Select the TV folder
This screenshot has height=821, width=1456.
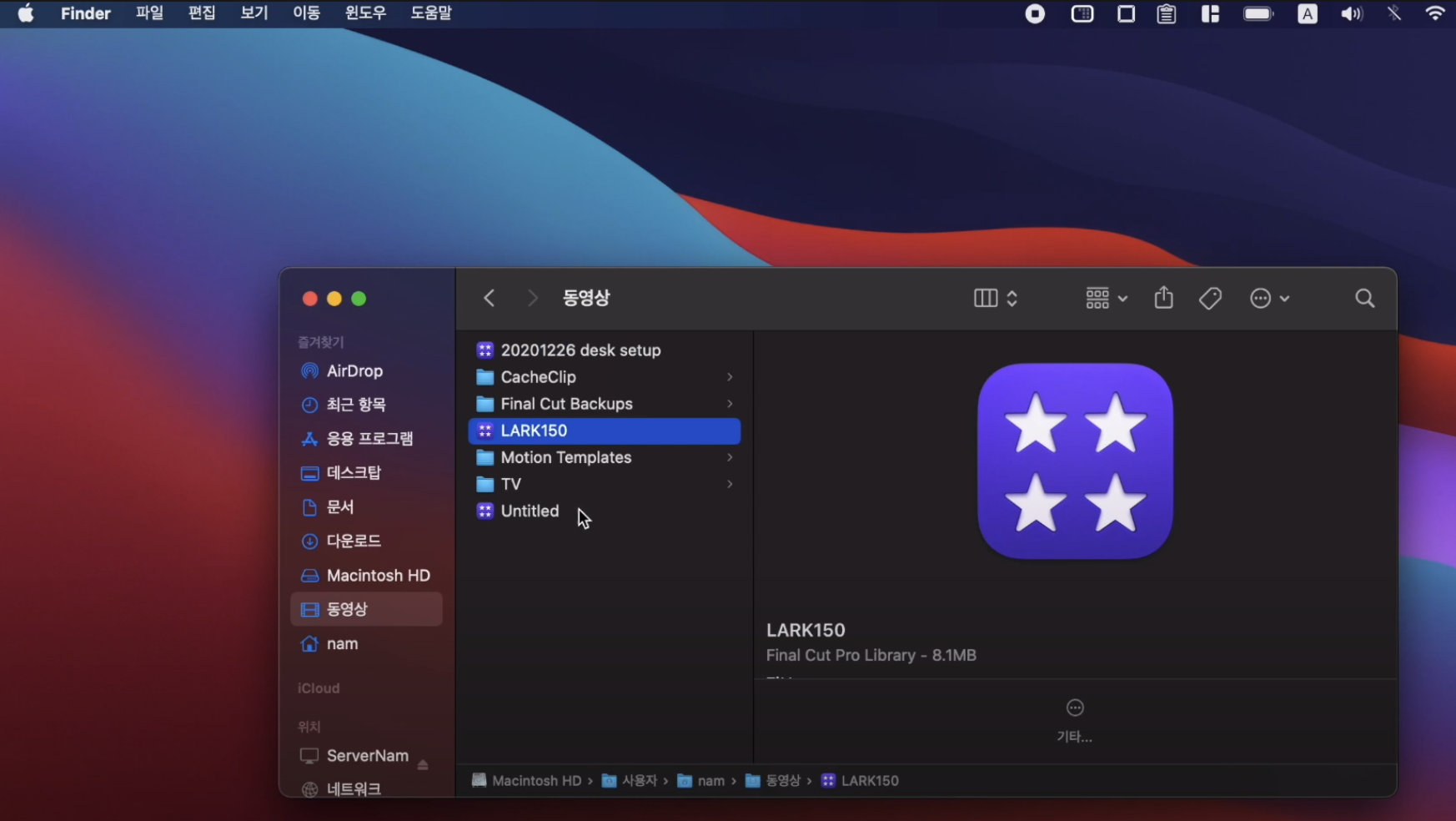[x=605, y=484]
